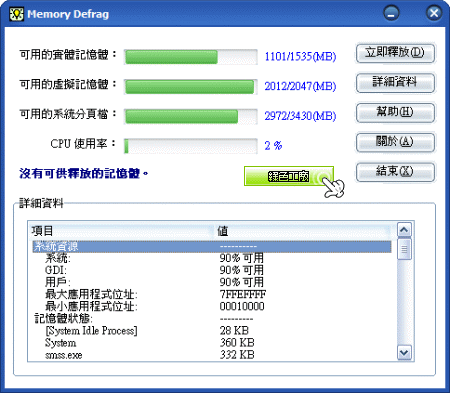Click the 1101/1535(MB) value
The height and width of the screenshot is (393, 450).
[x=300, y=56]
